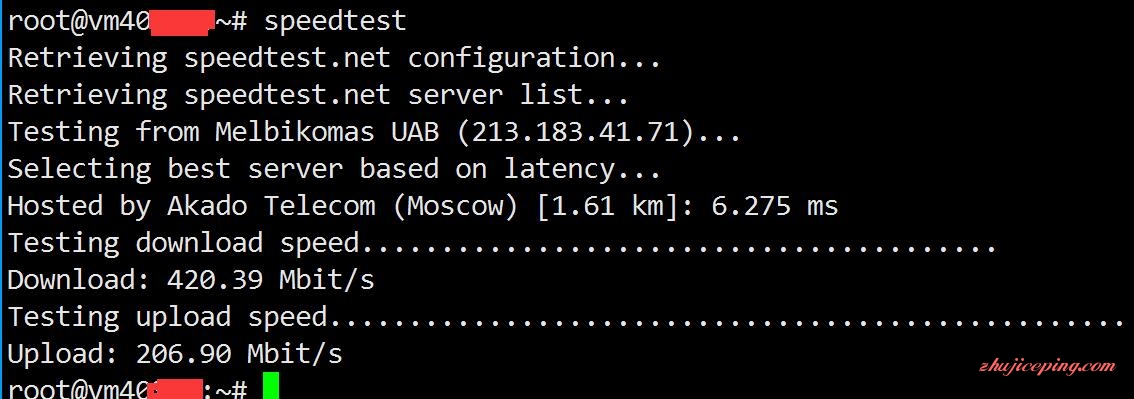Click the typed speedtest command

(336, 22)
